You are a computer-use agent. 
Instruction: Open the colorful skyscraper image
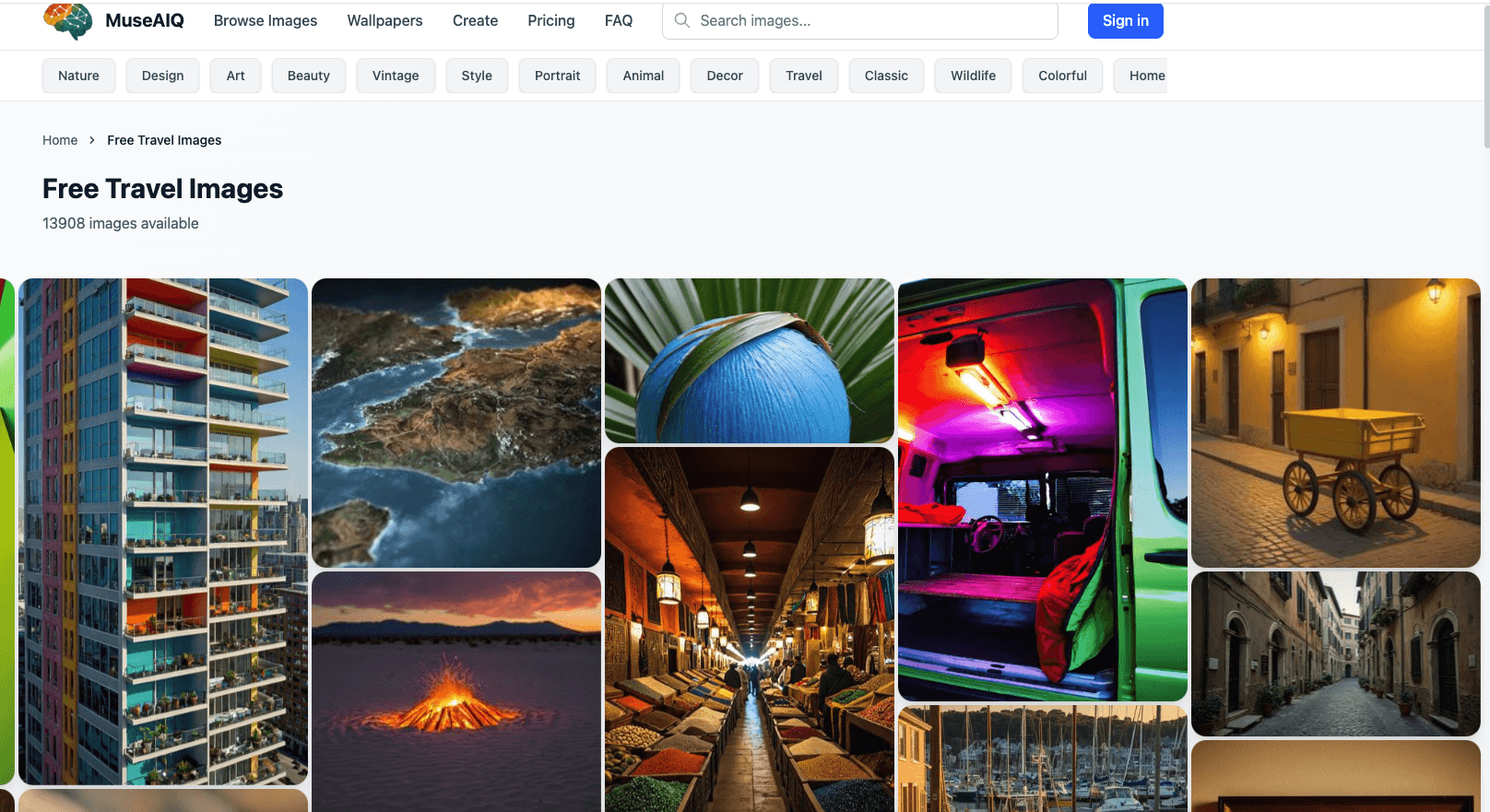point(163,531)
